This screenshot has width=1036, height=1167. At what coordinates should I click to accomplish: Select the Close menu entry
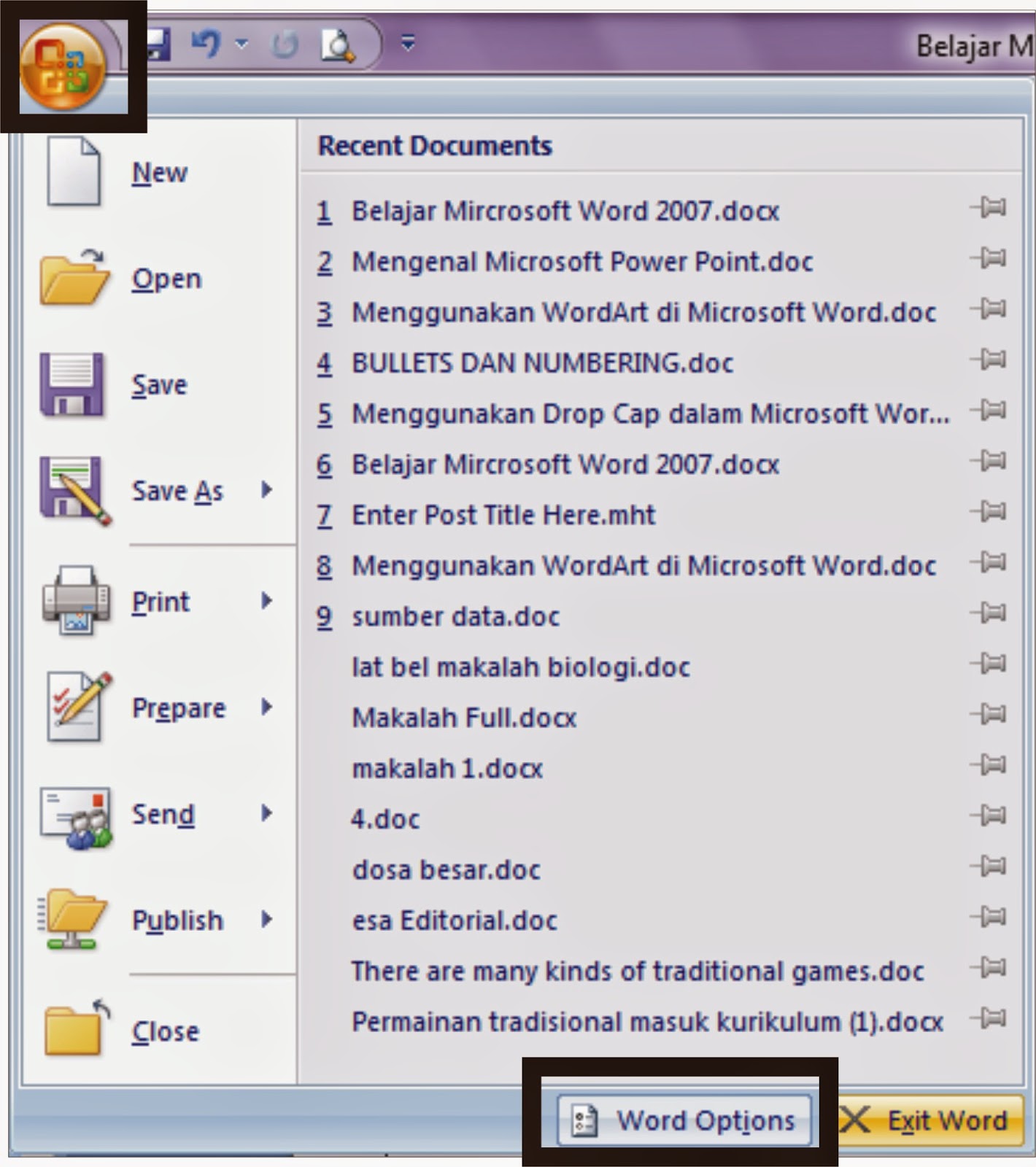[165, 1031]
